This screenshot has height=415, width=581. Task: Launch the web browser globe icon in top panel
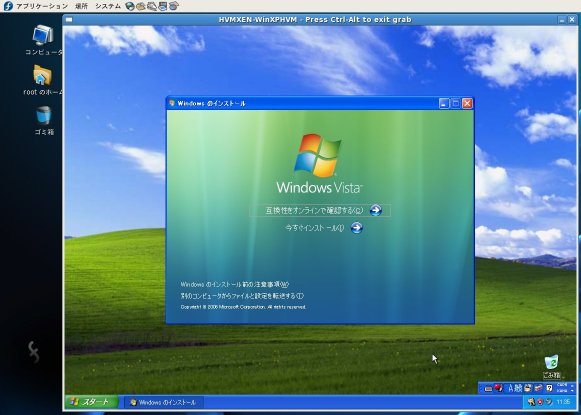pos(130,6)
